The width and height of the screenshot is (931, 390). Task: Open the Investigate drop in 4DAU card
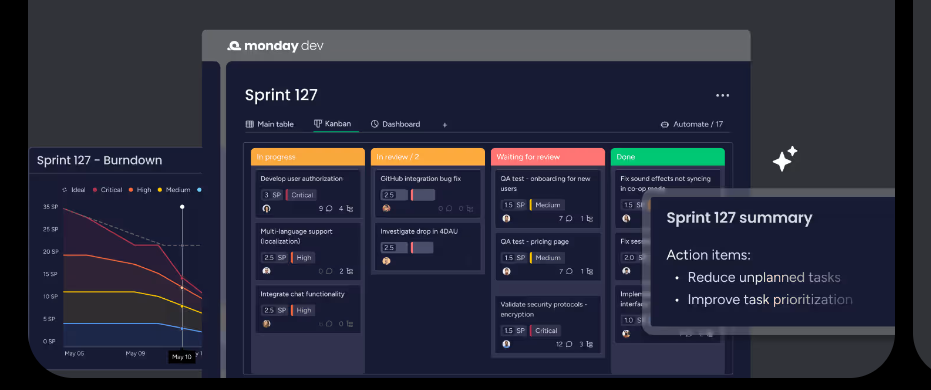point(428,246)
